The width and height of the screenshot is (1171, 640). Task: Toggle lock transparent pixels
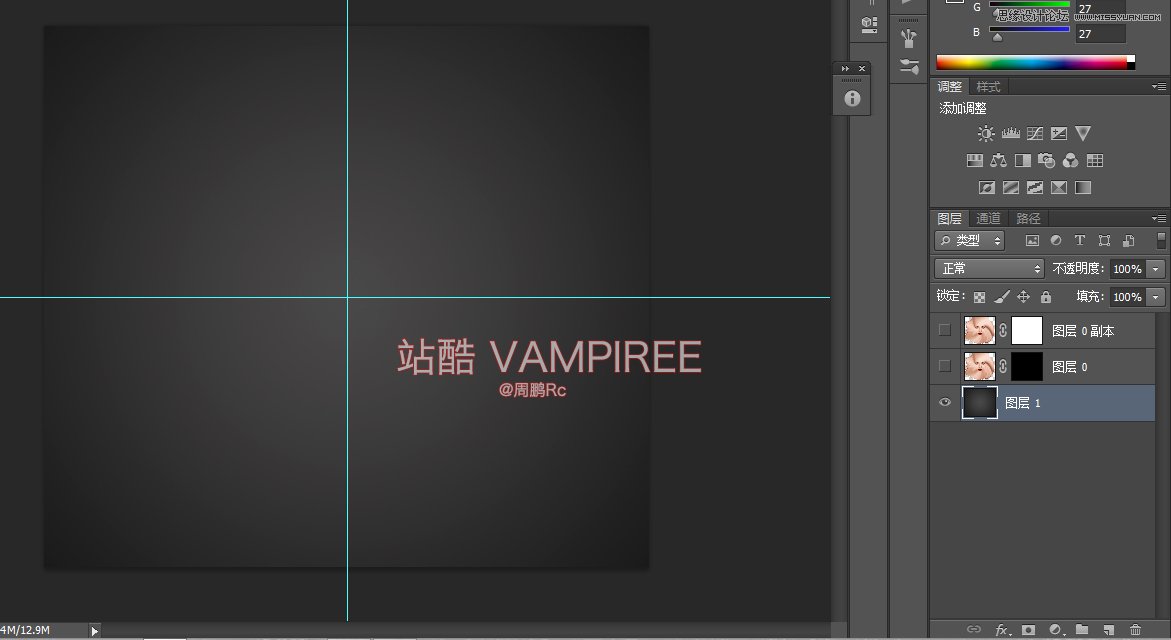[979, 297]
